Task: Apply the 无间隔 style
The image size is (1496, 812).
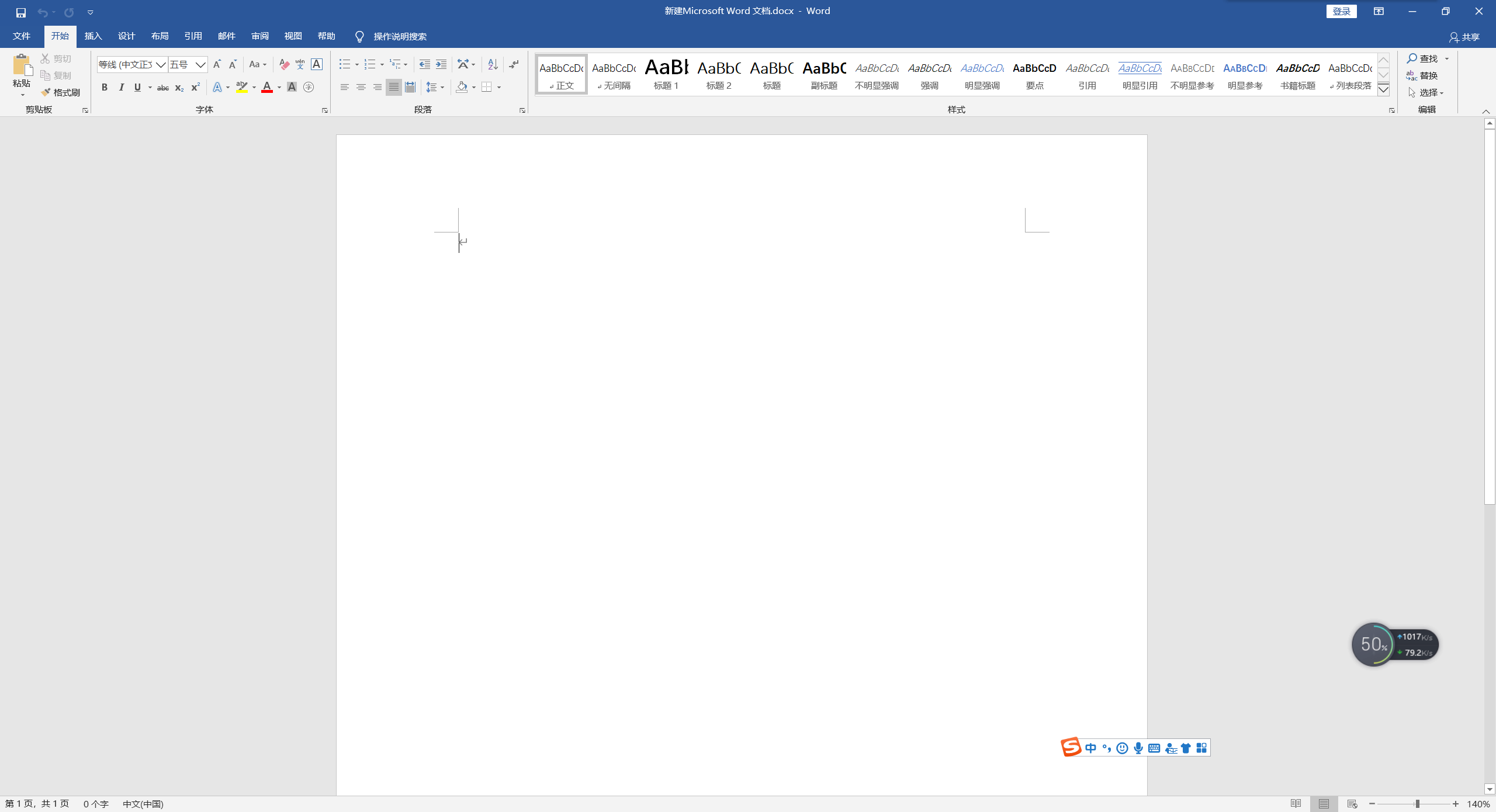Action: coord(614,74)
